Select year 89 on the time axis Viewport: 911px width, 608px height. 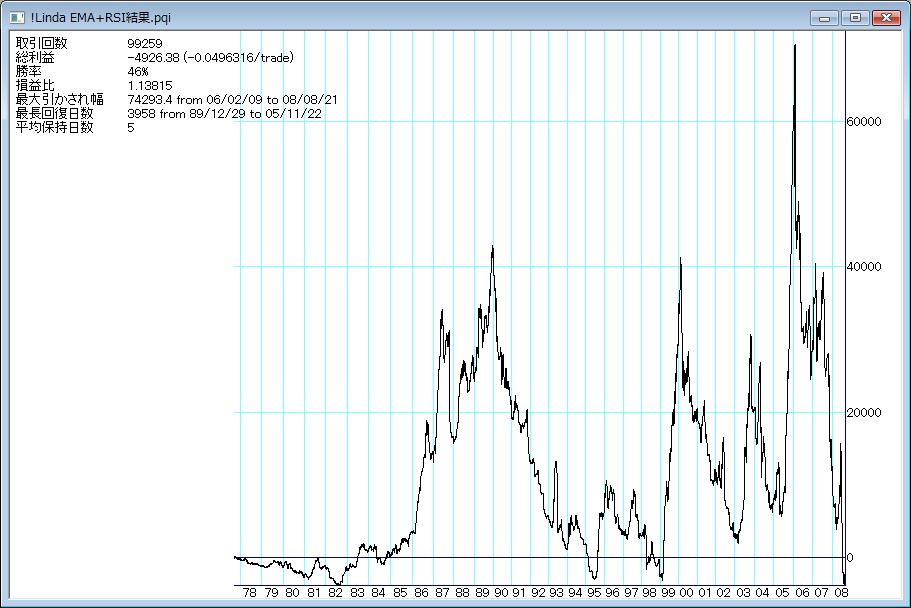click(x=482, y=593)
